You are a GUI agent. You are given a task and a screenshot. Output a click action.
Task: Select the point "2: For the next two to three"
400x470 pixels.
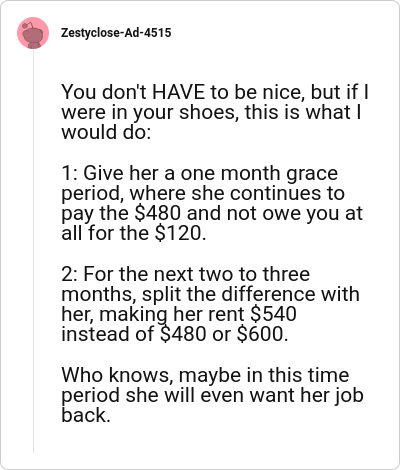coord(210,304)
